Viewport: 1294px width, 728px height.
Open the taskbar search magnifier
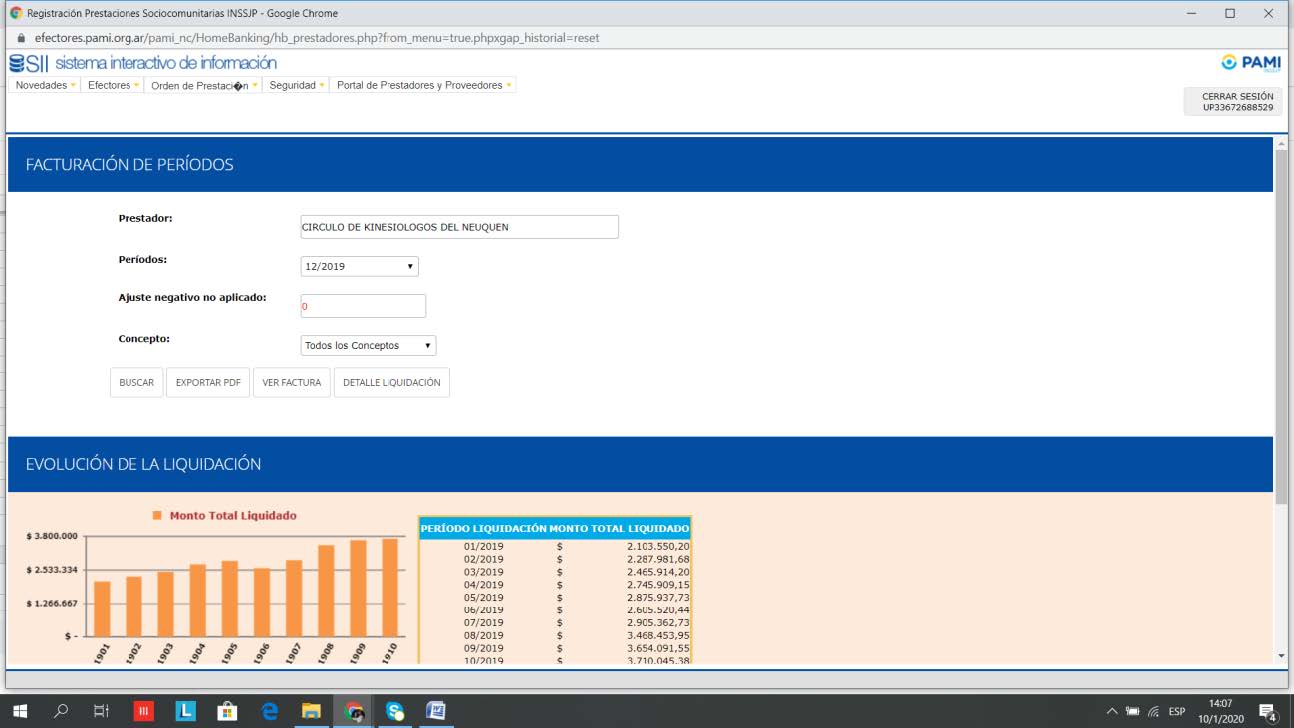[61, 711]
